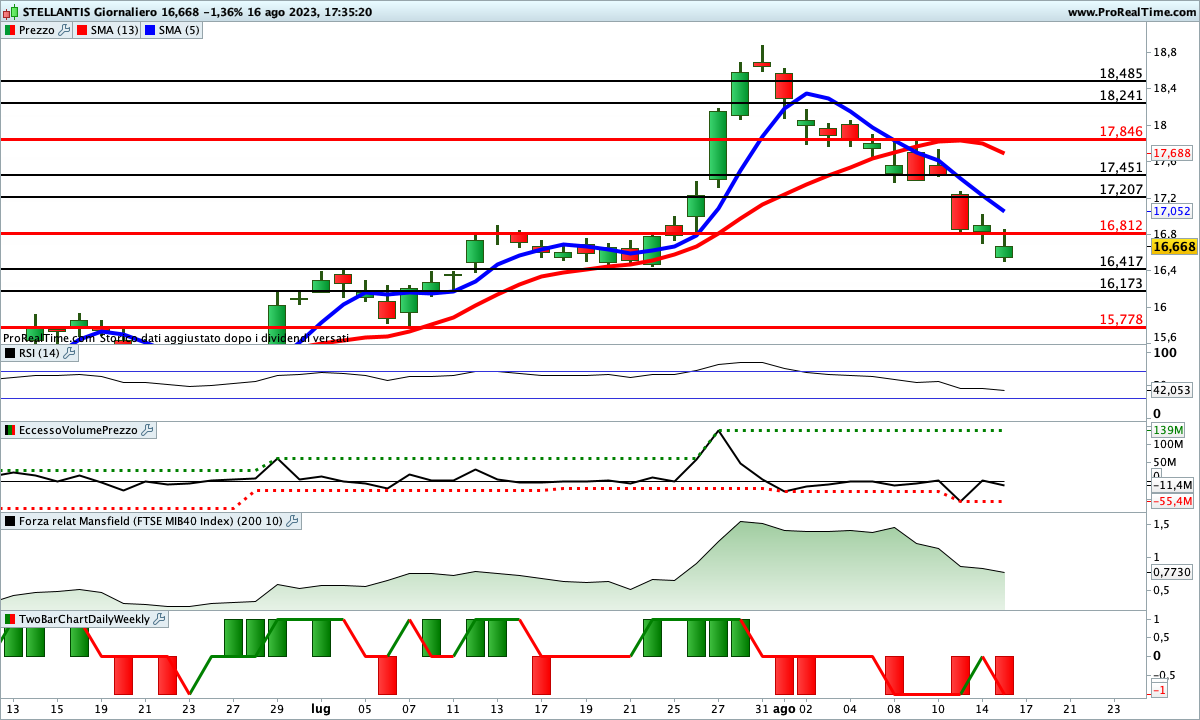This screenshot has height=720, width=1200.
Task: Select the EccessoVolumePrezzo panel label
Action: click(x=79, y=430)
